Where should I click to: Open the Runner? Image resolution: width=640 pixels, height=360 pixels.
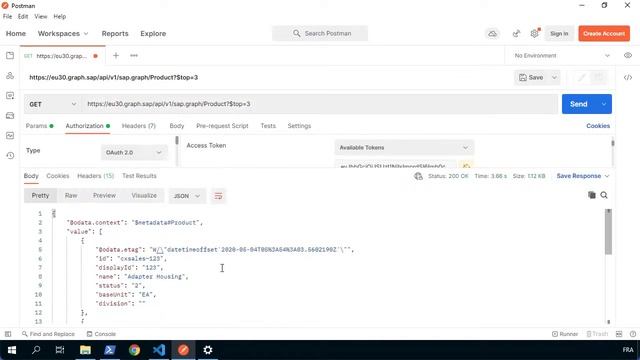565,334
